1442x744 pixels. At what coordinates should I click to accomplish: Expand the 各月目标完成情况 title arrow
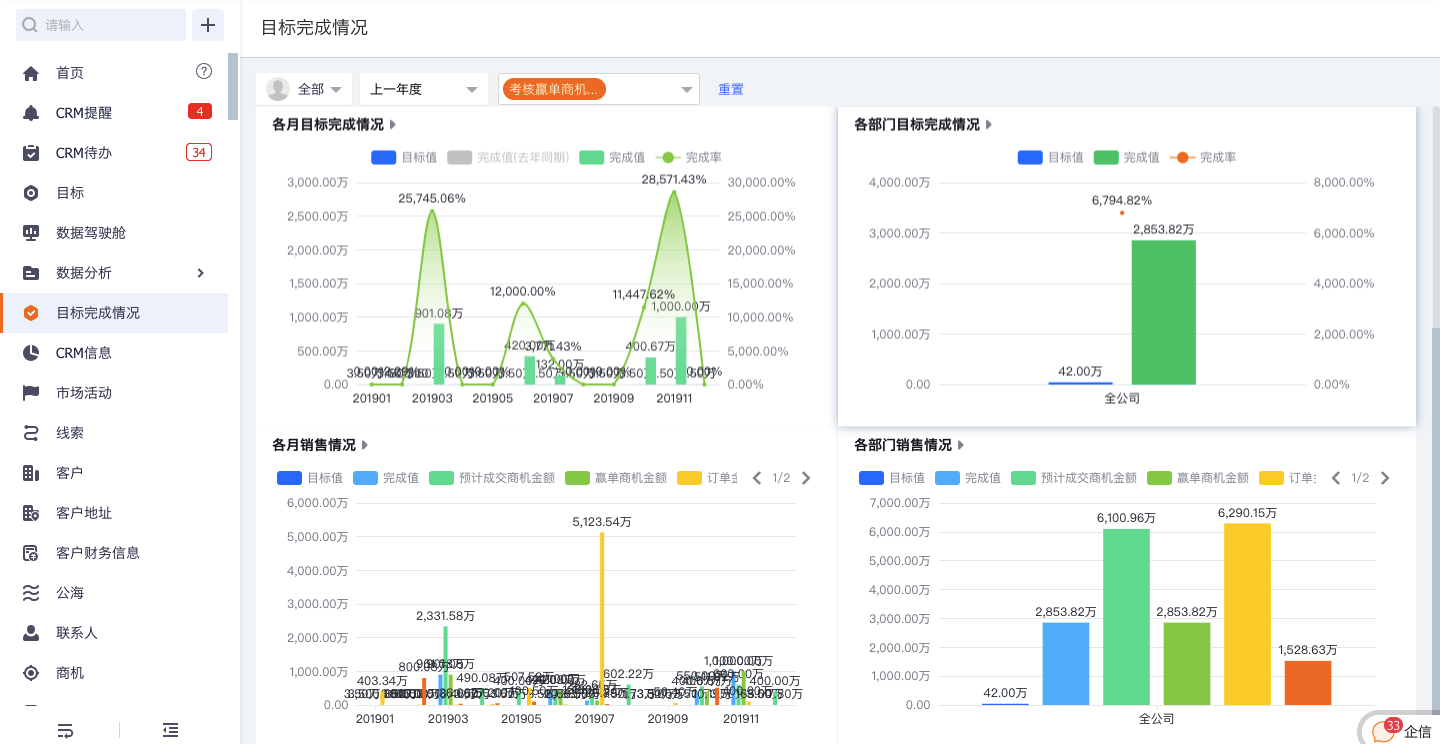[392, 125]
